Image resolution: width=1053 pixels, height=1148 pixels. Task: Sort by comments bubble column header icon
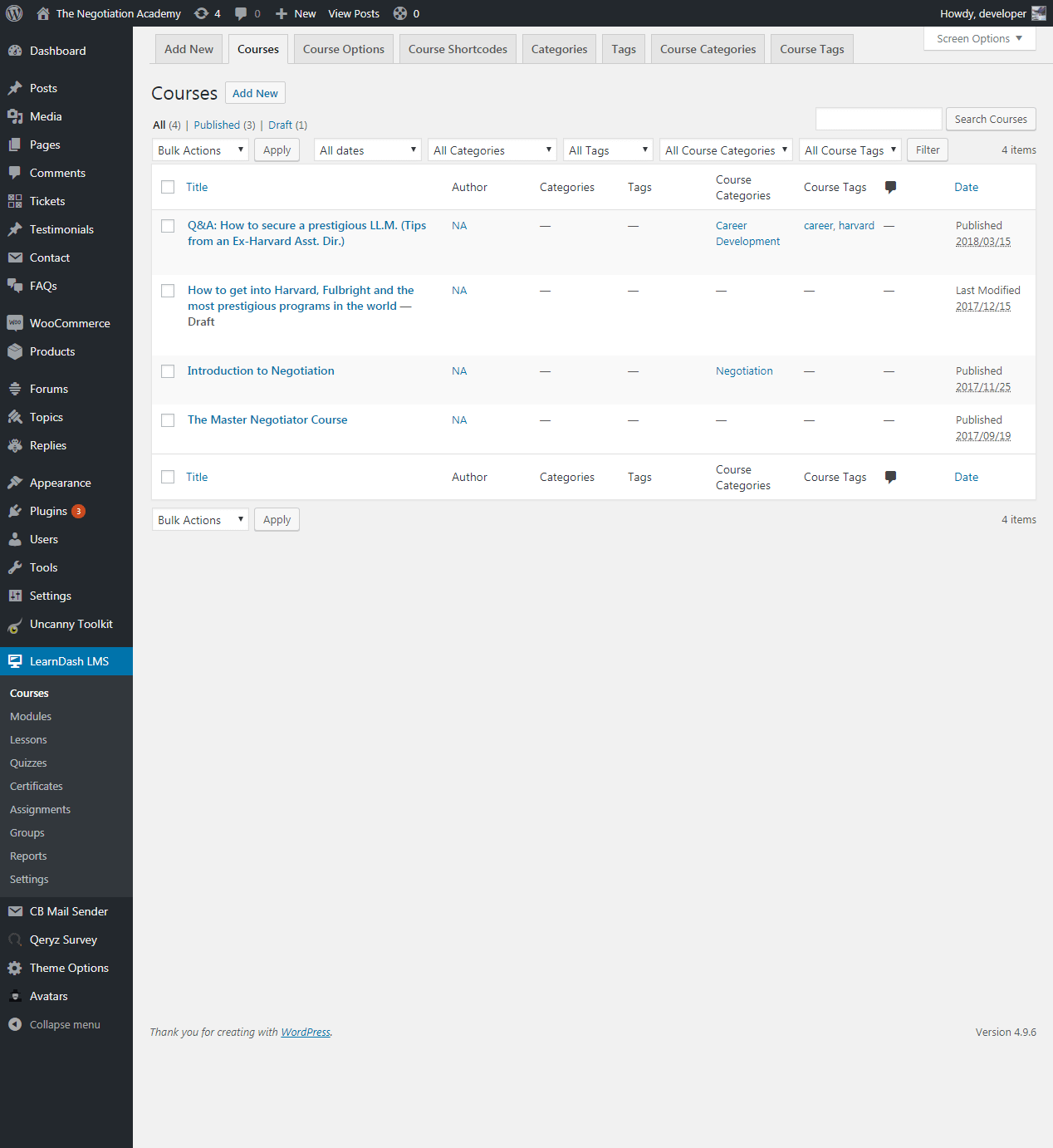click(890, 187)
